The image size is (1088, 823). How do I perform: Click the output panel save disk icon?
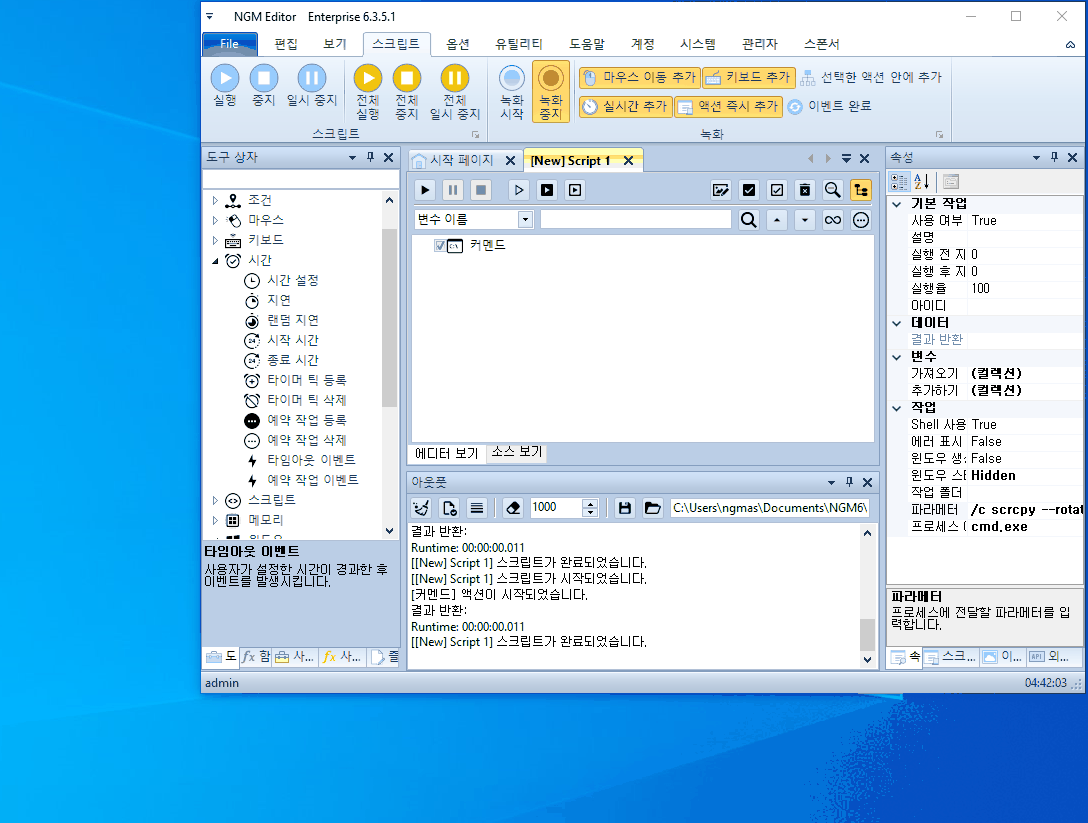(624, 508)
